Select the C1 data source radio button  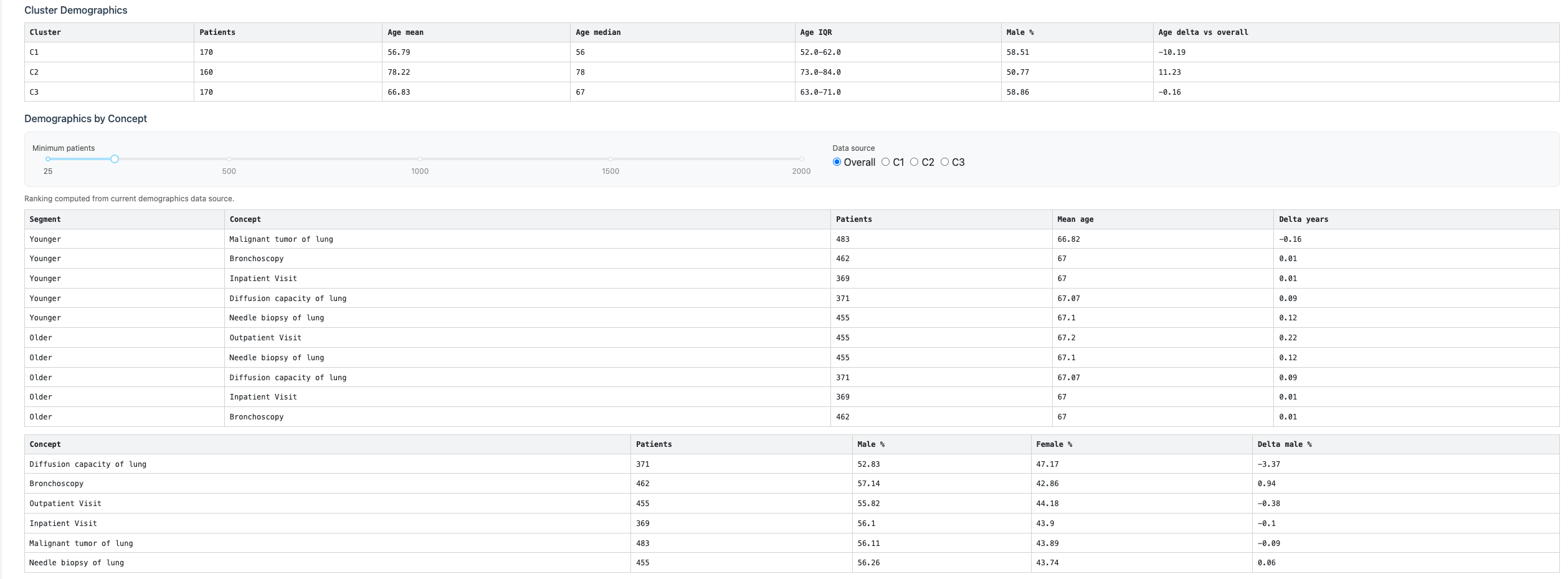(885, 162)
